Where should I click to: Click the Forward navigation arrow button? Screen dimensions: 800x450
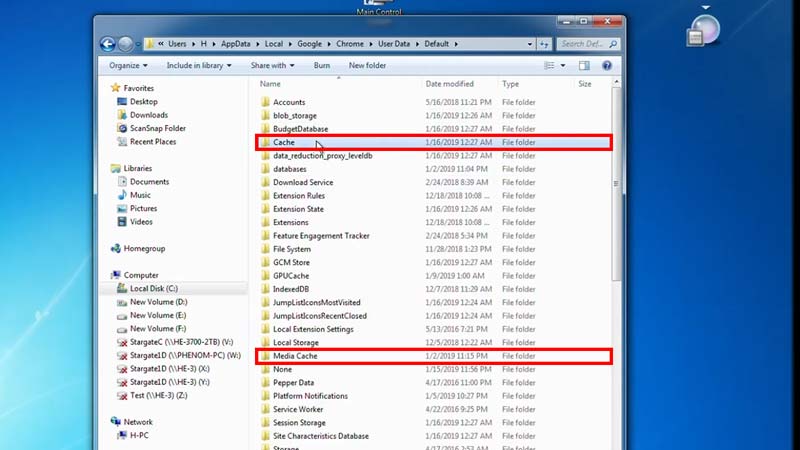[x=125, y=44]
